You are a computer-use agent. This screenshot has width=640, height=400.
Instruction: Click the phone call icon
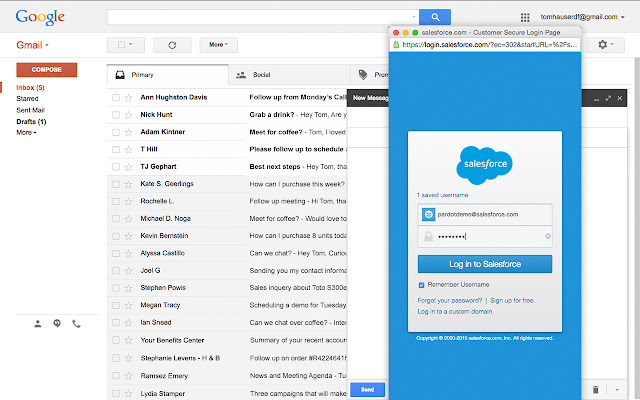tap(75, 323)
